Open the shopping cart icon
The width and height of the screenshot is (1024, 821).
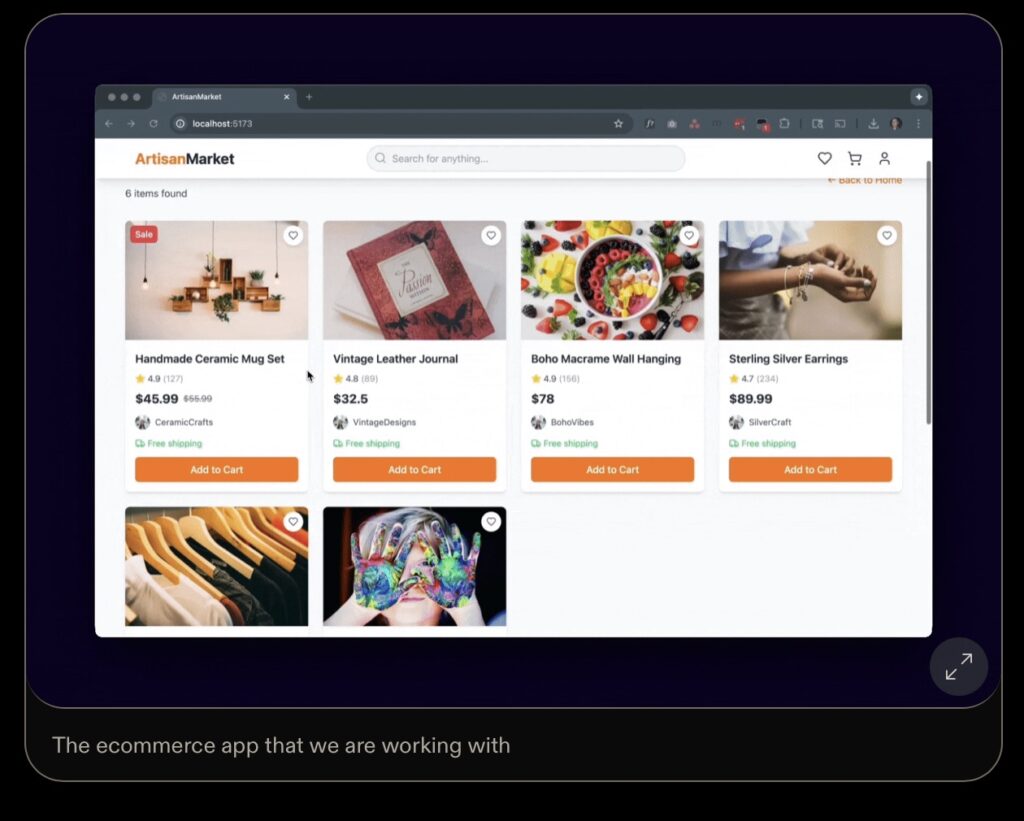tap(854, 159)
